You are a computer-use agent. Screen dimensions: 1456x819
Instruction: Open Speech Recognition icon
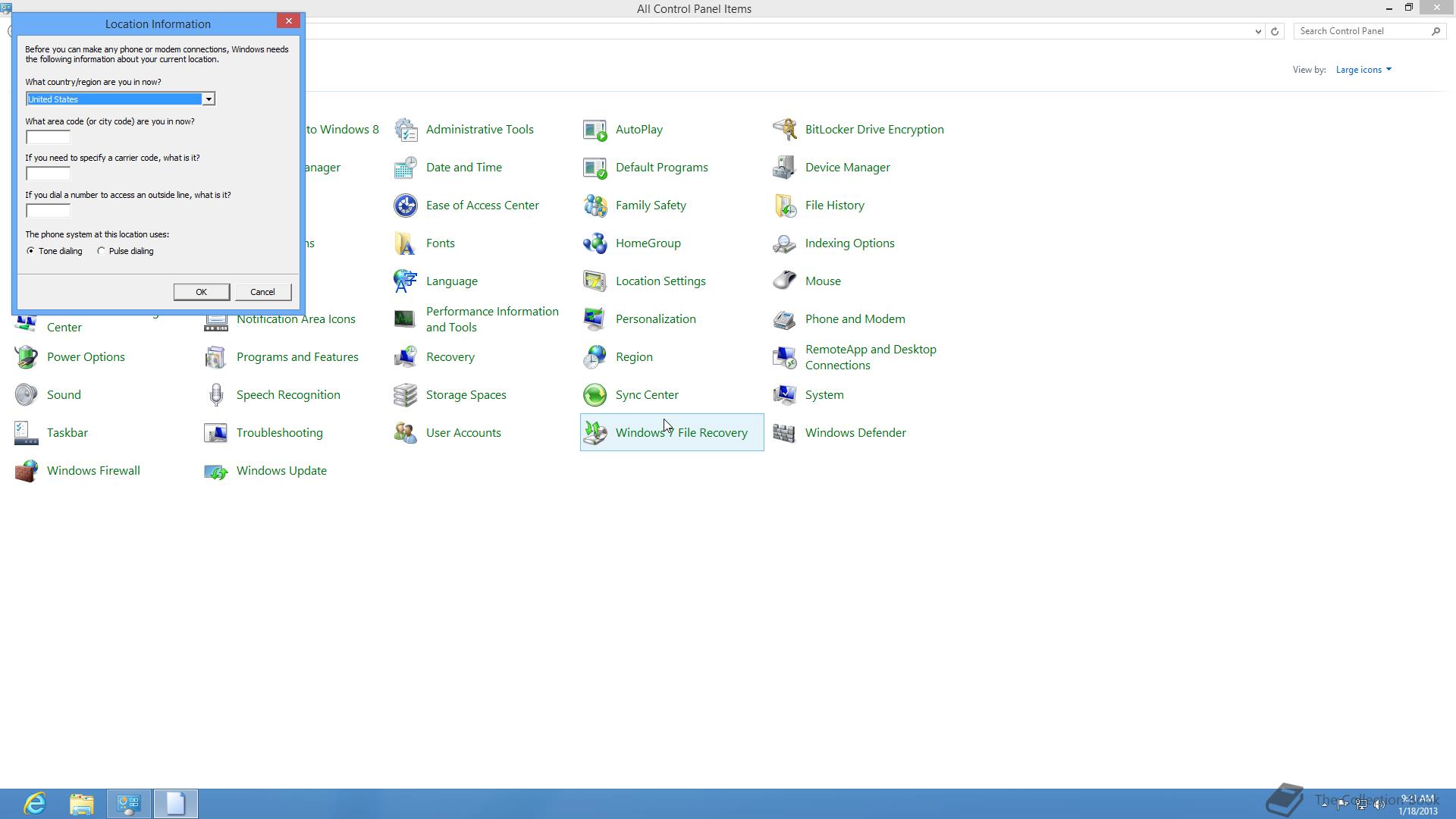tap(216, 395)
